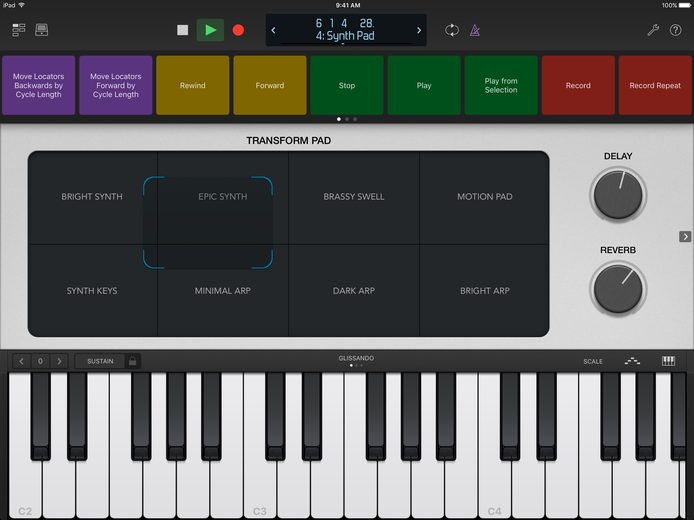The height and width of the screenshot is (520, 694).
Task: Tap Move Locators Forward by Cycle Length
Action: (116, 85)
